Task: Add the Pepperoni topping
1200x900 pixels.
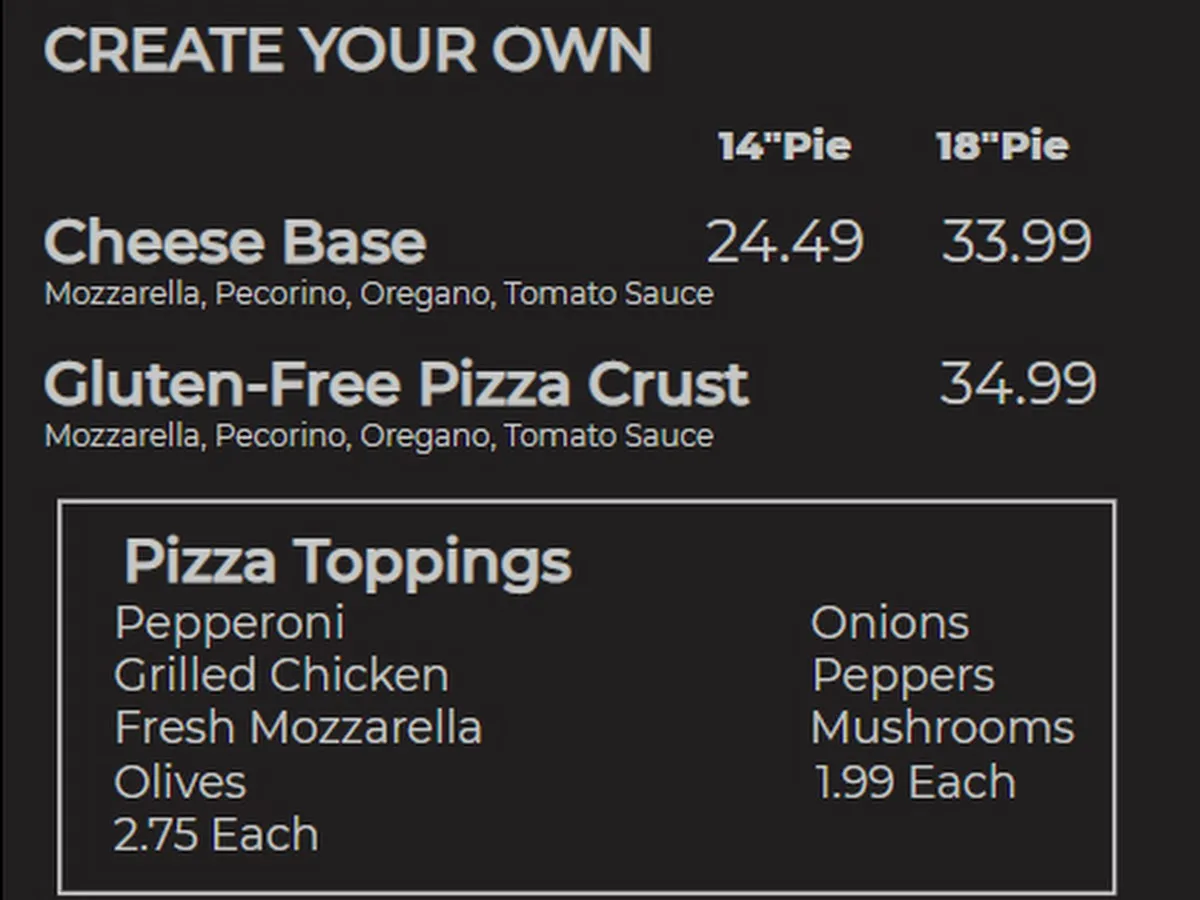Action: (229, 623)
